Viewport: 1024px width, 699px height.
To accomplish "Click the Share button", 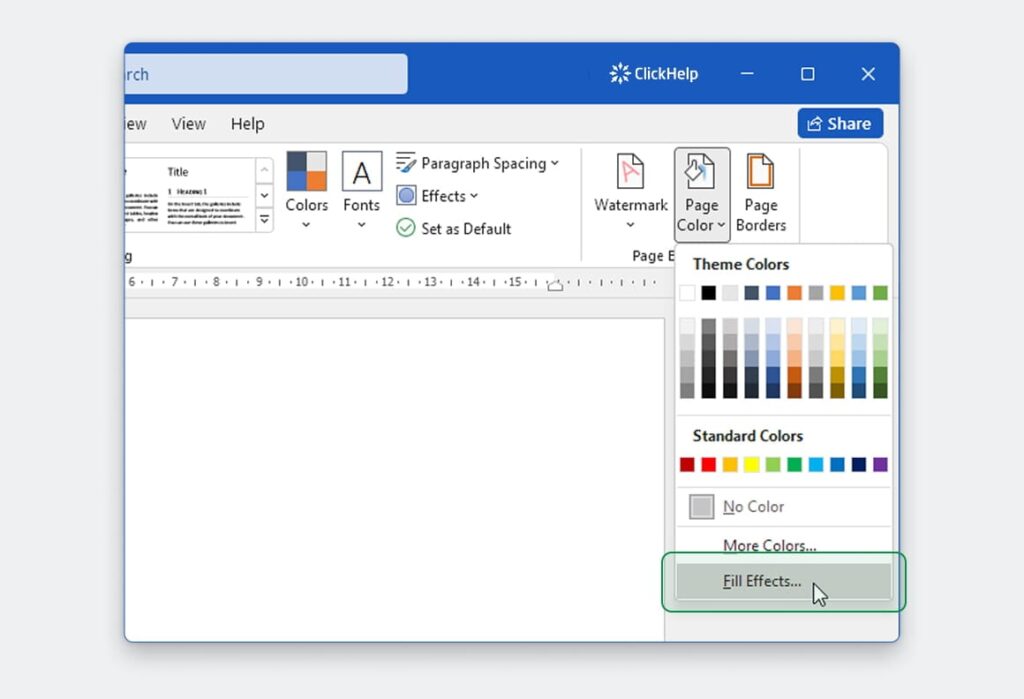I will tap(839, 123).
